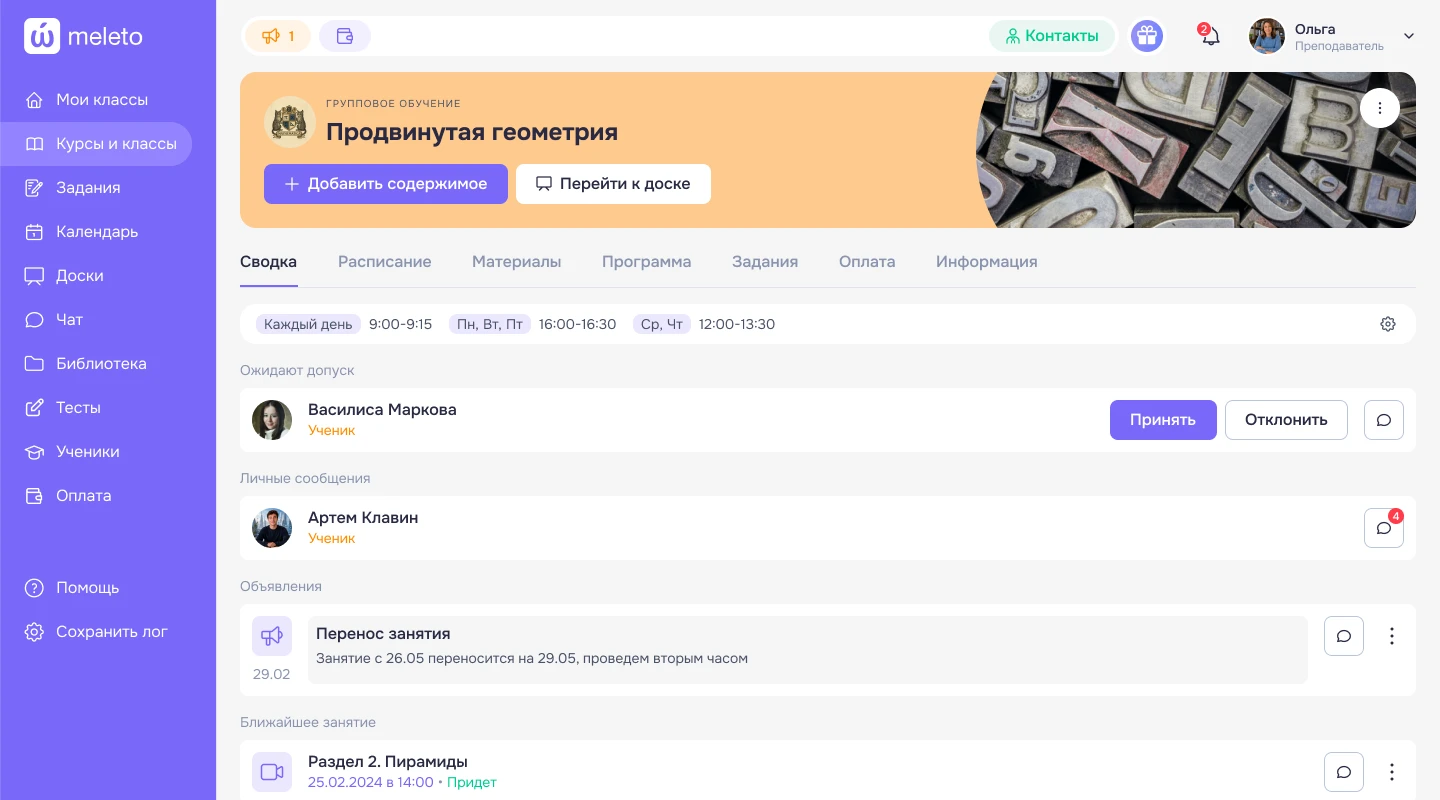Viewport: 1440px width, 800px height.
Task: Click the Сохранить лог gear icon
Action: pyautogui.click(x=34, y=632)
